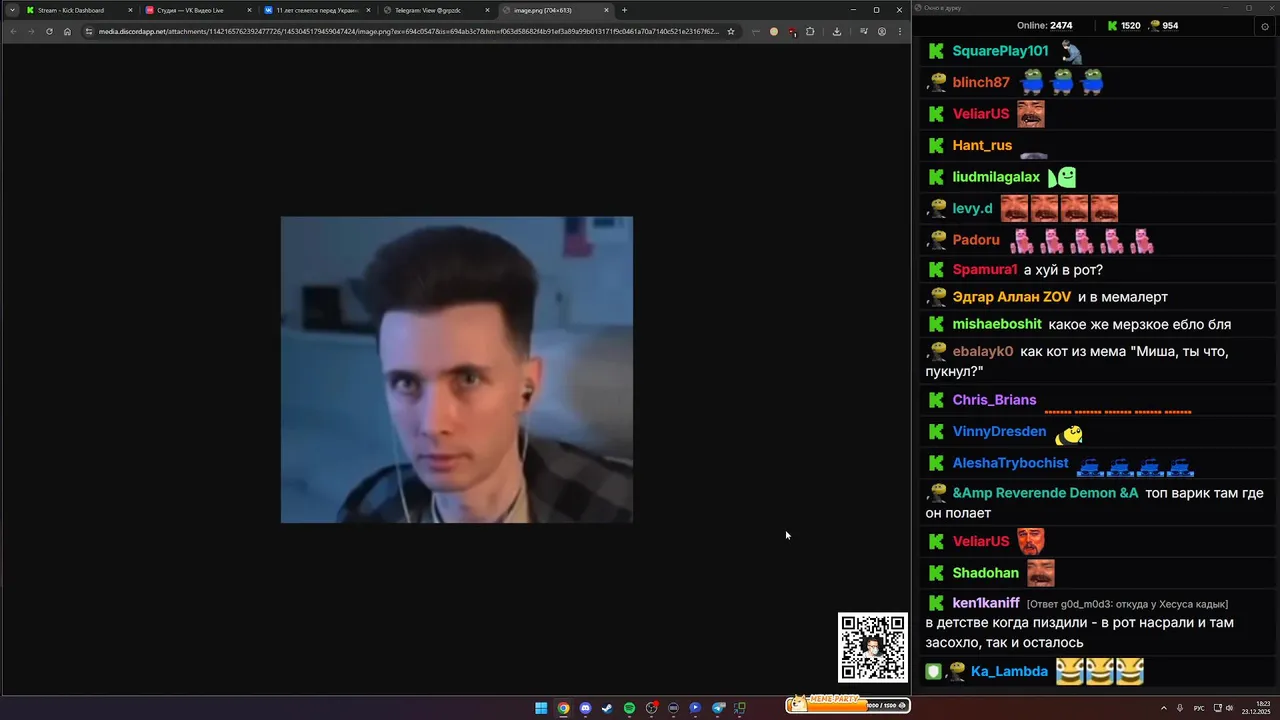Click username Padoru in chat

coord(976,240)
